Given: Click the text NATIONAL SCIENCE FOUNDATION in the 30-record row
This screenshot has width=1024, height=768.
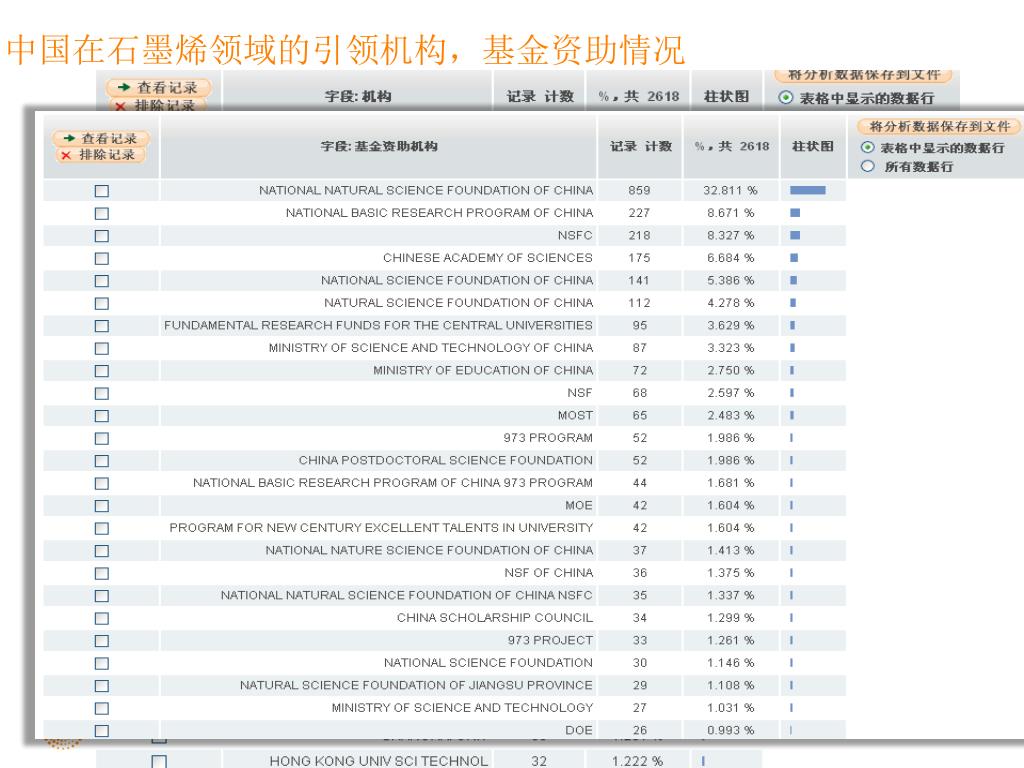Looking at the screenshot, I should point(488,663).
